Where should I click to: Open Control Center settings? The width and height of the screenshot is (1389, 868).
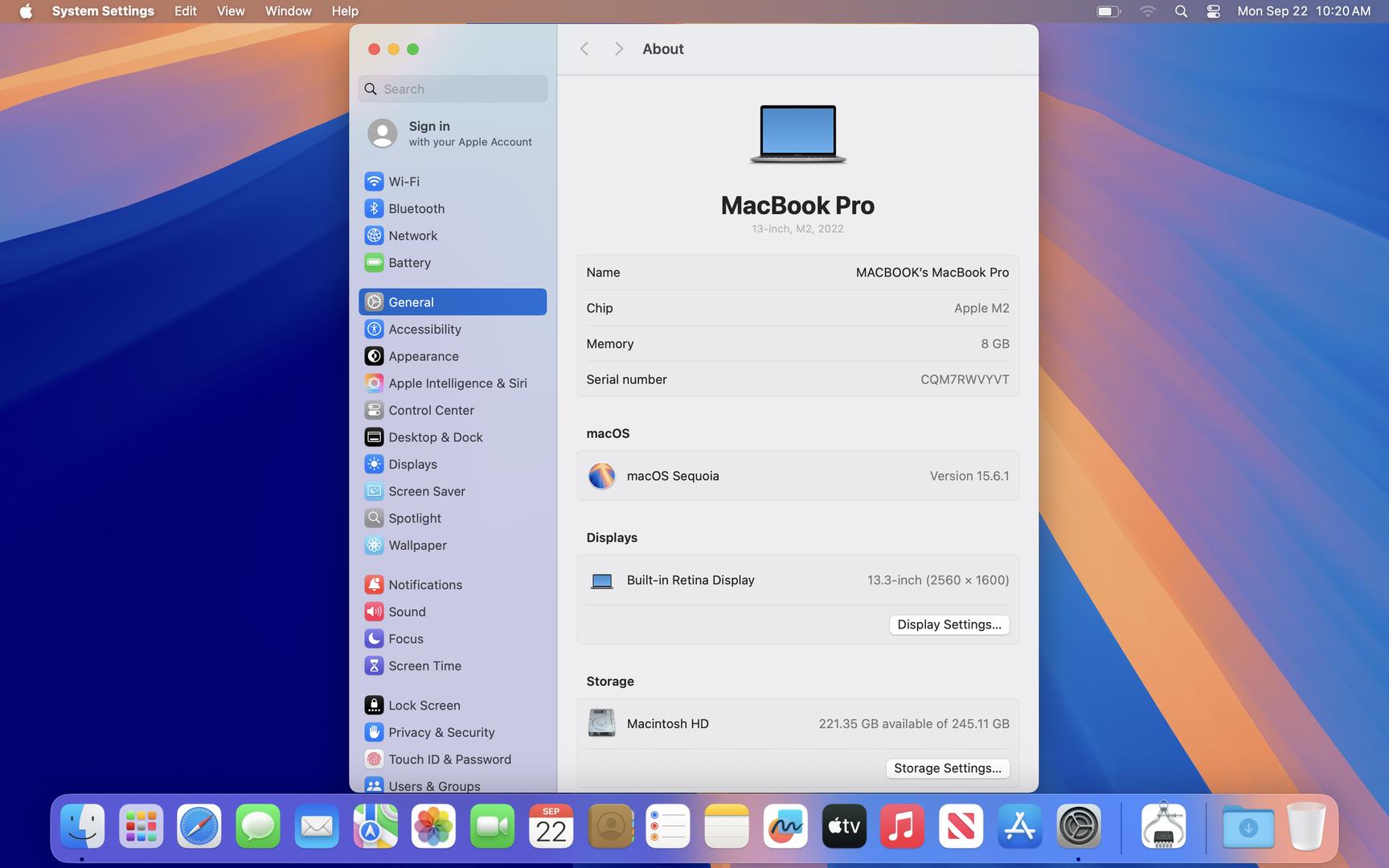[x=453, y=411]
